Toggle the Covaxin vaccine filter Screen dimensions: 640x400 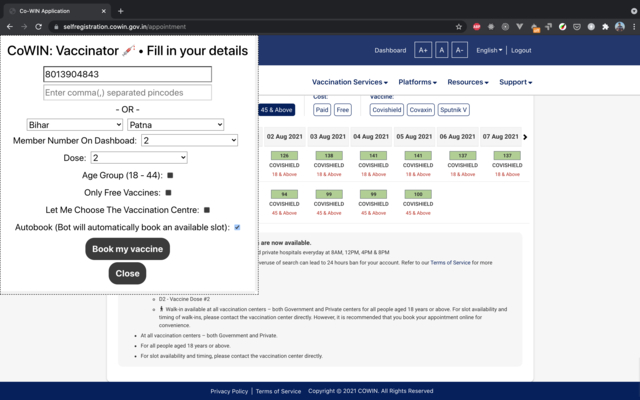(420, 110)
